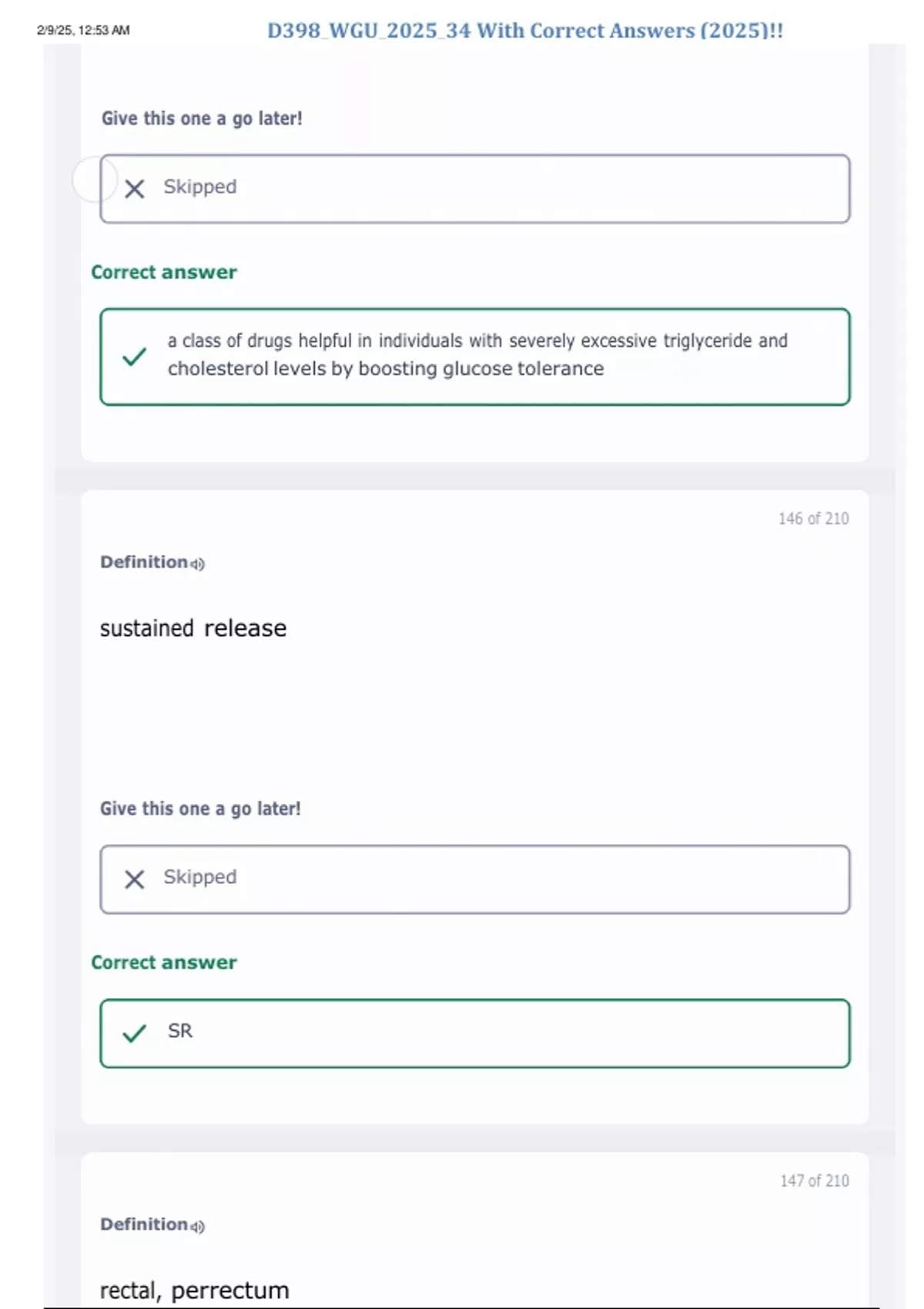
Task: Click the 2/9/25 12:53 AM timestamp
Action: (x=83, y=30)
